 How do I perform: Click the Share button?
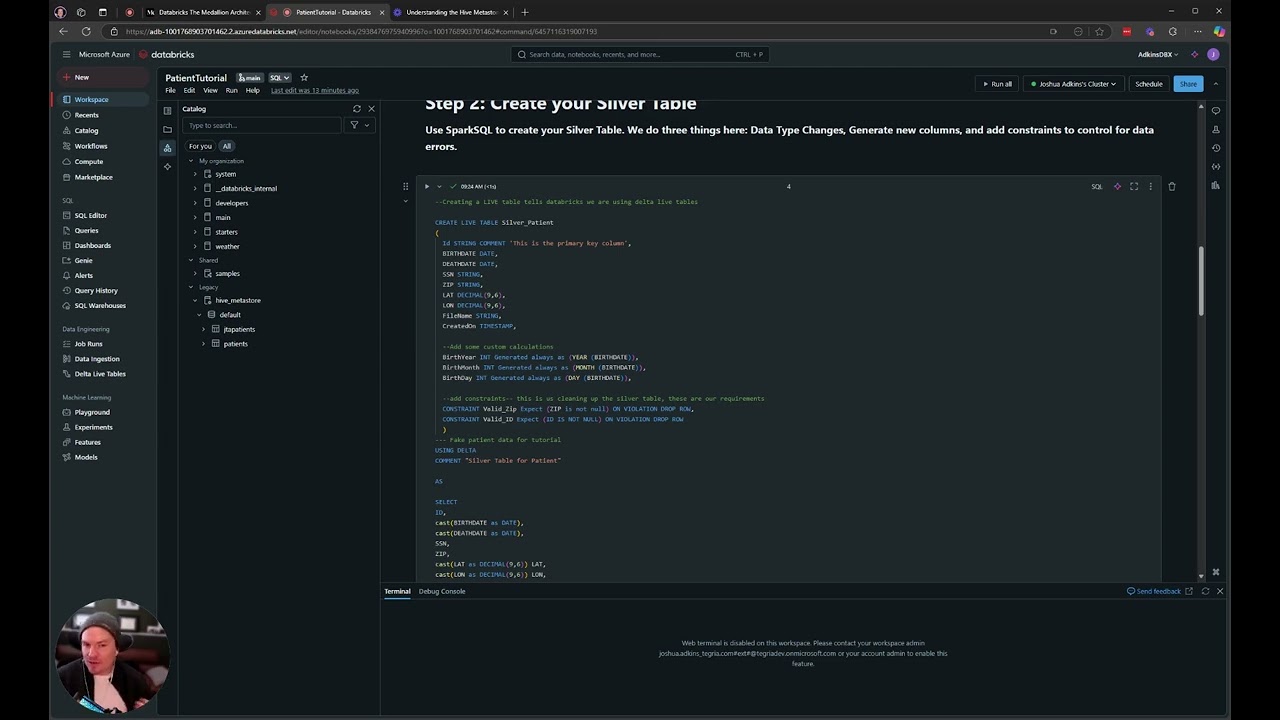(1188, 84)
